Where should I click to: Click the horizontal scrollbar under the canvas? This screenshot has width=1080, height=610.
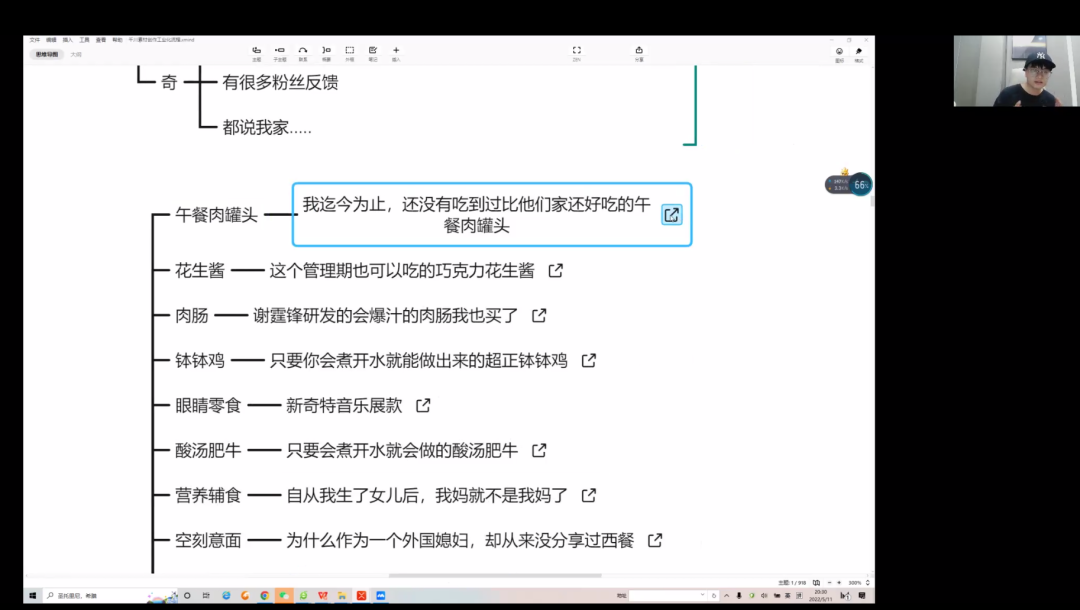495,576
